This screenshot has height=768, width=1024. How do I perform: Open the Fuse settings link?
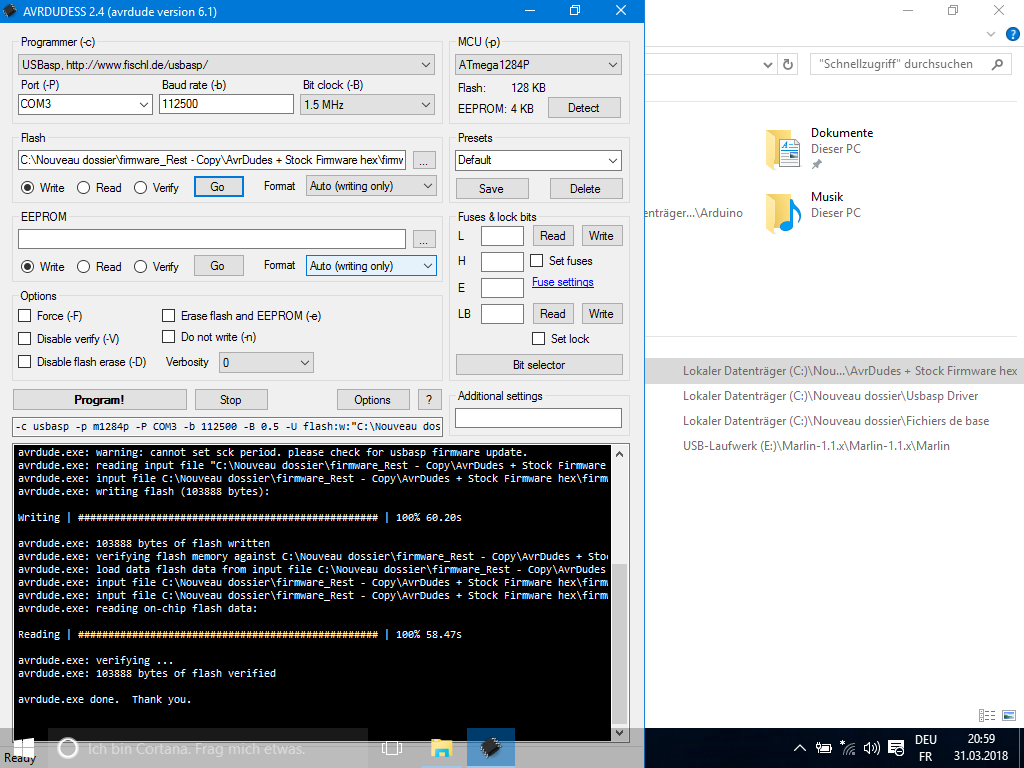pos(562,282)
